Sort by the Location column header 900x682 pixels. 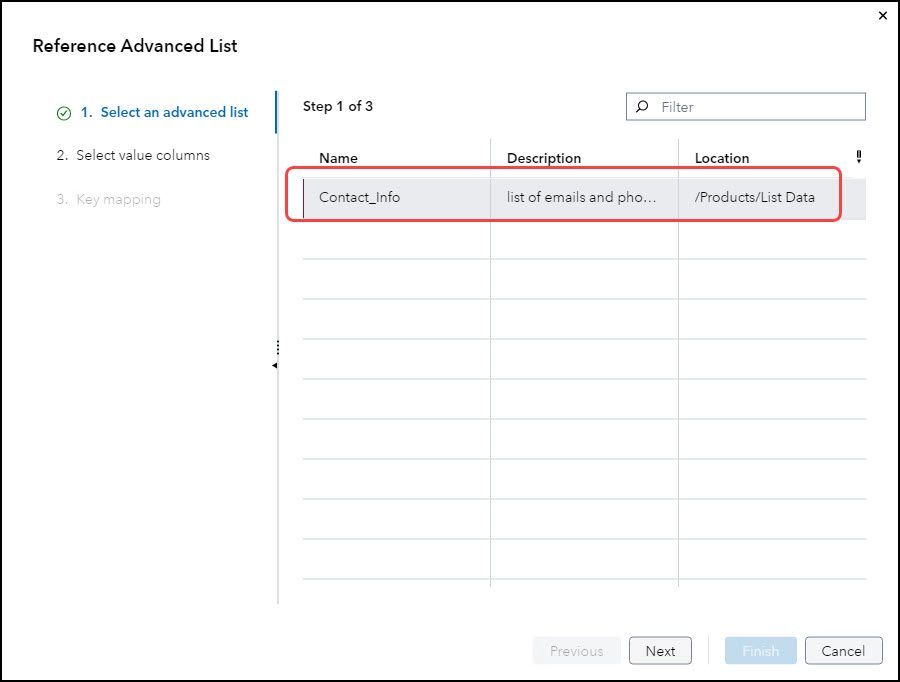[722, 158]
